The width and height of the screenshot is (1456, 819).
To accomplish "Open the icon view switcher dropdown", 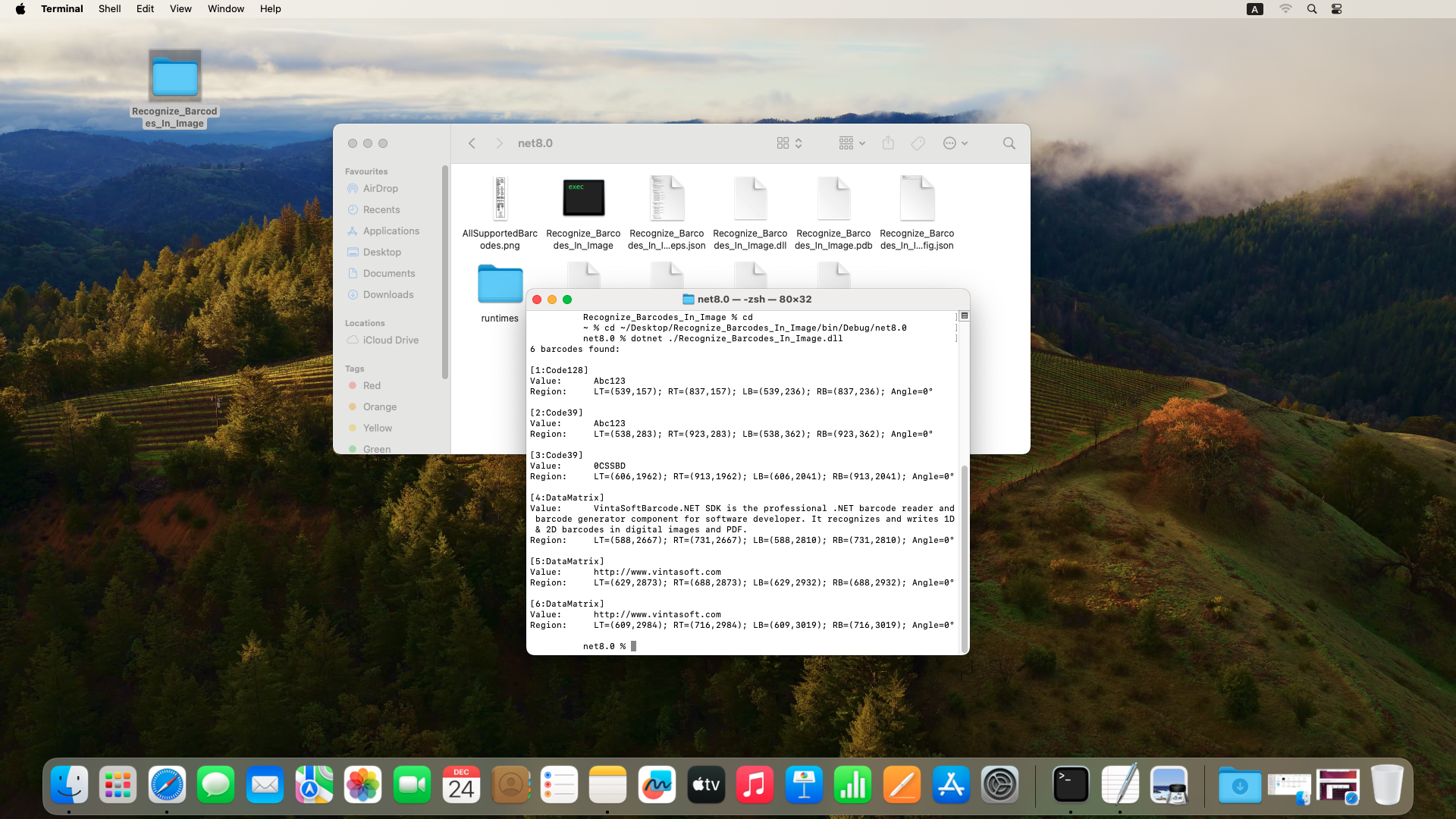I will coord(789,143).
